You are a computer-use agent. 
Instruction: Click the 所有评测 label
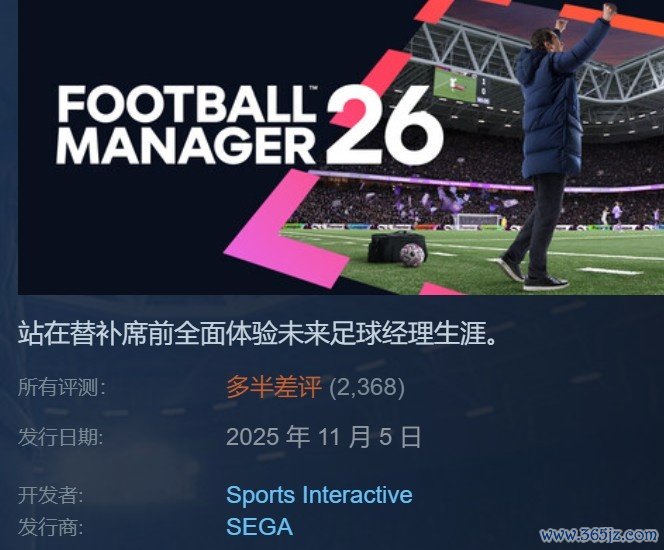click(62, 388)
